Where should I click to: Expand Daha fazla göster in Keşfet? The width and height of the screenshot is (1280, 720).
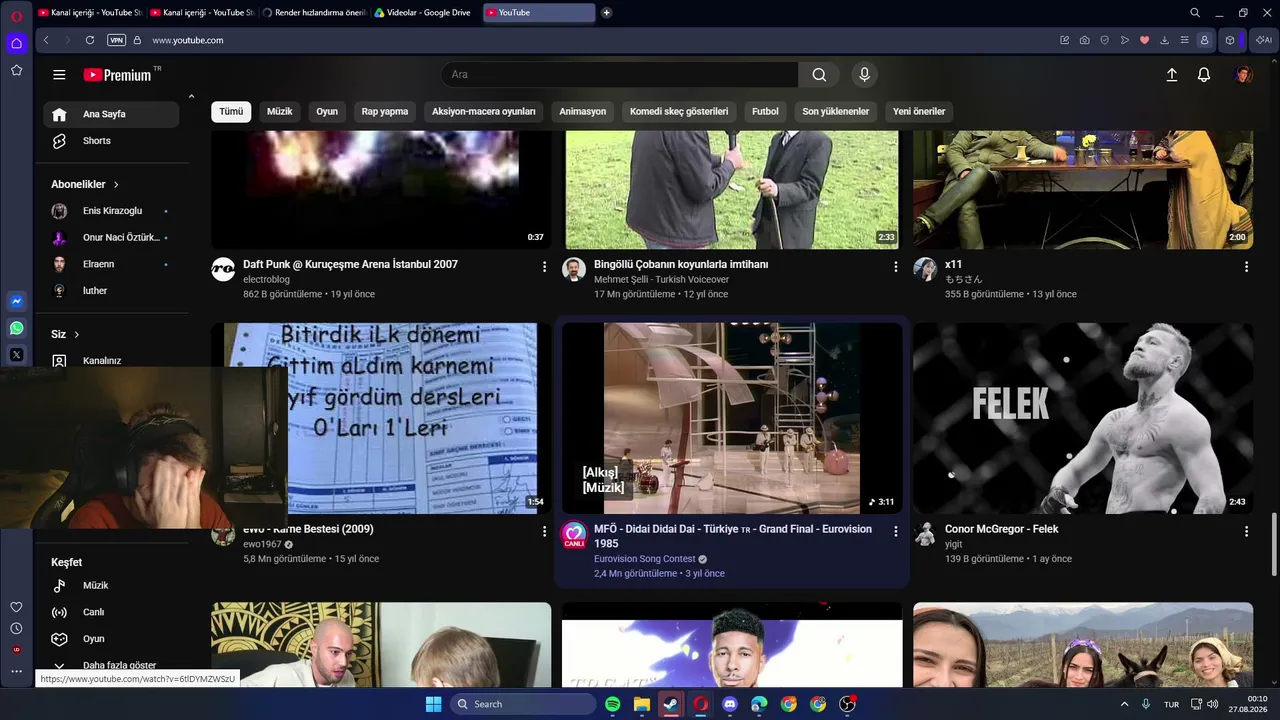[x=111, y=665]
